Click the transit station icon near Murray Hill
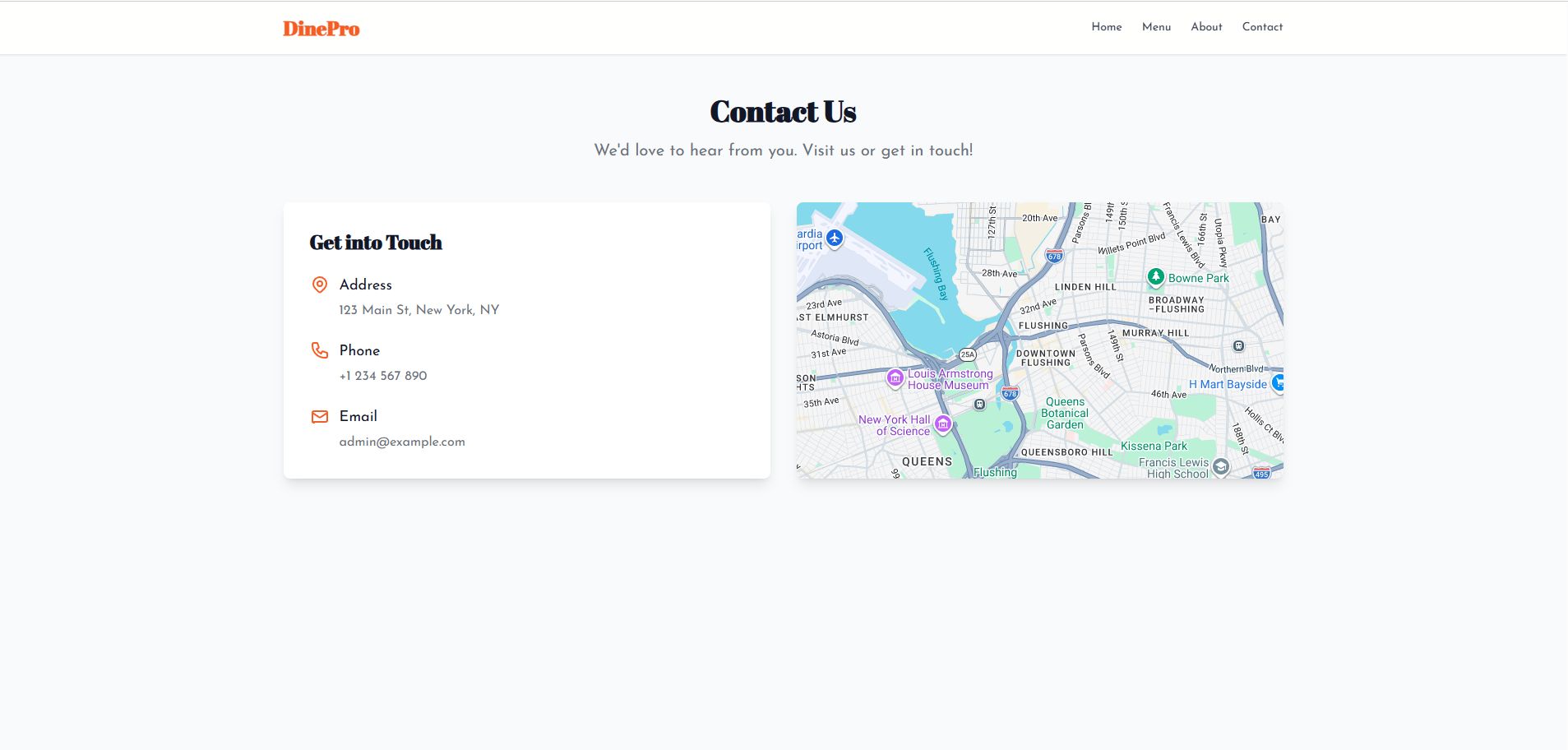1568x750 pixels. [1238, 346]
